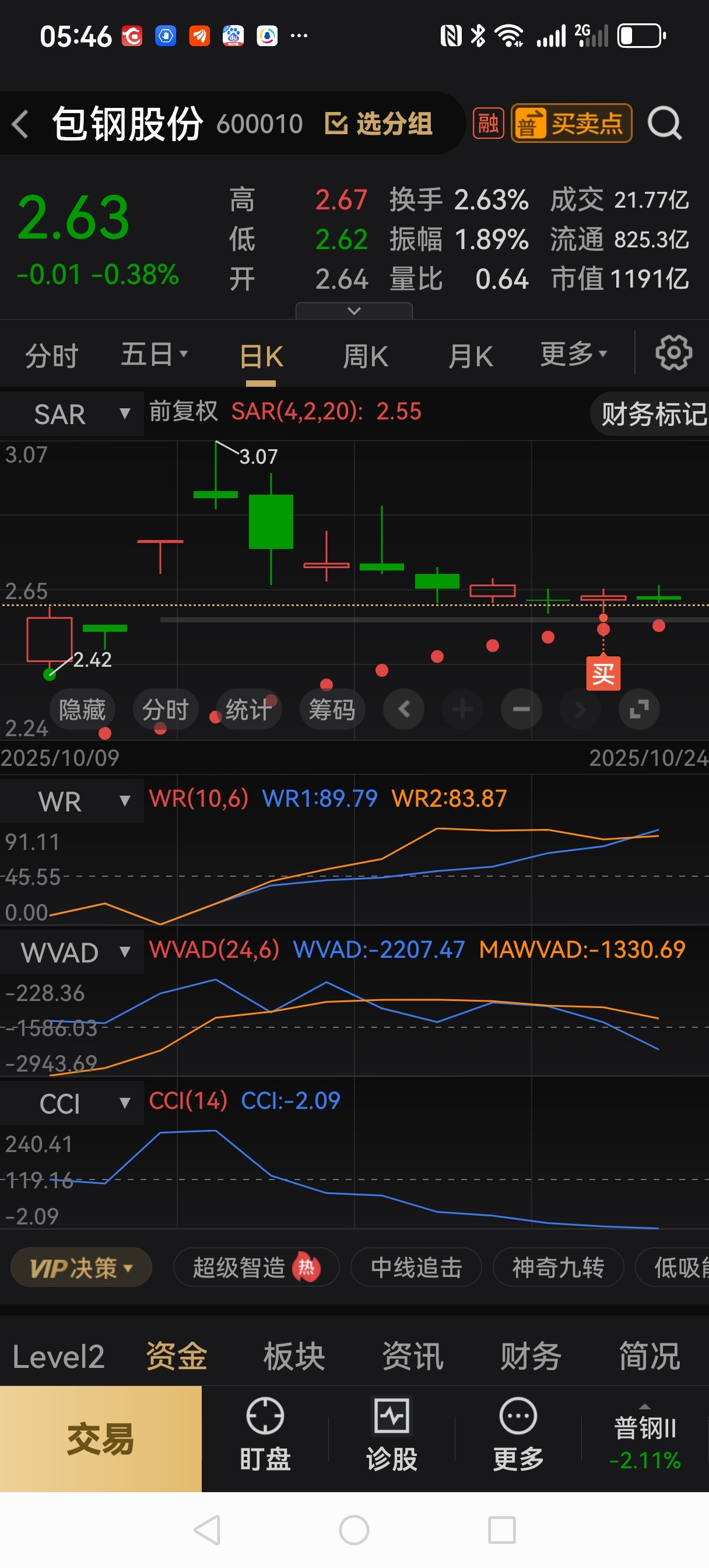This screenshot has width=709, height=1568.
Task: Expand the 普钢II sector panel
Action: coord(645,1439)
